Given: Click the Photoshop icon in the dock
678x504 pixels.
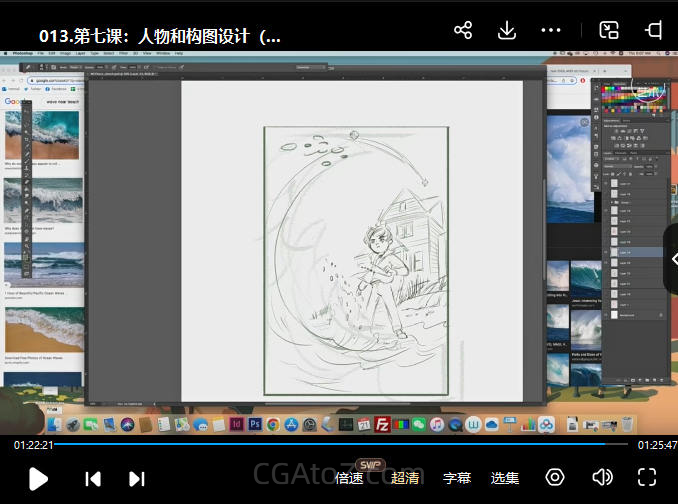Looking at the screenshot, I should point(254,425).
